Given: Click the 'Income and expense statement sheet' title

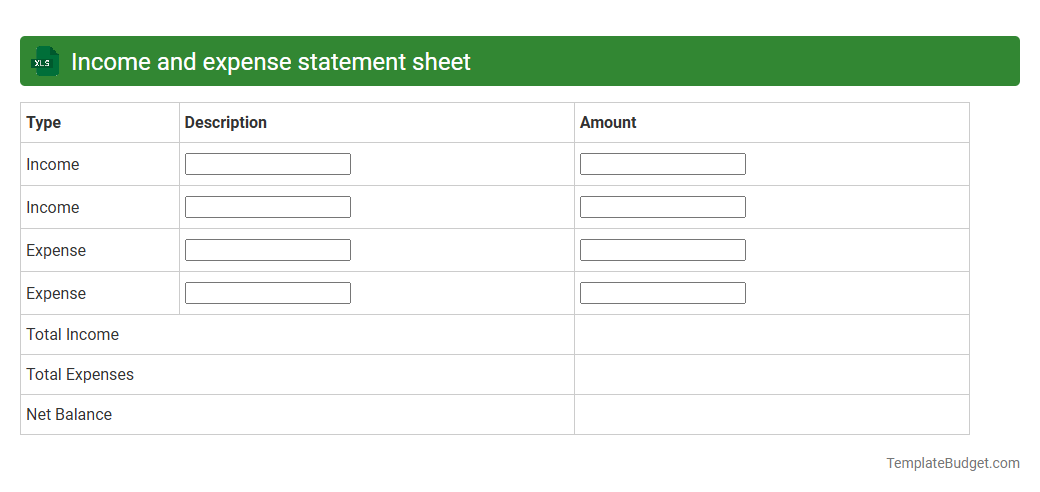Looking at the screenshot, I should click(x=271, y=62).
